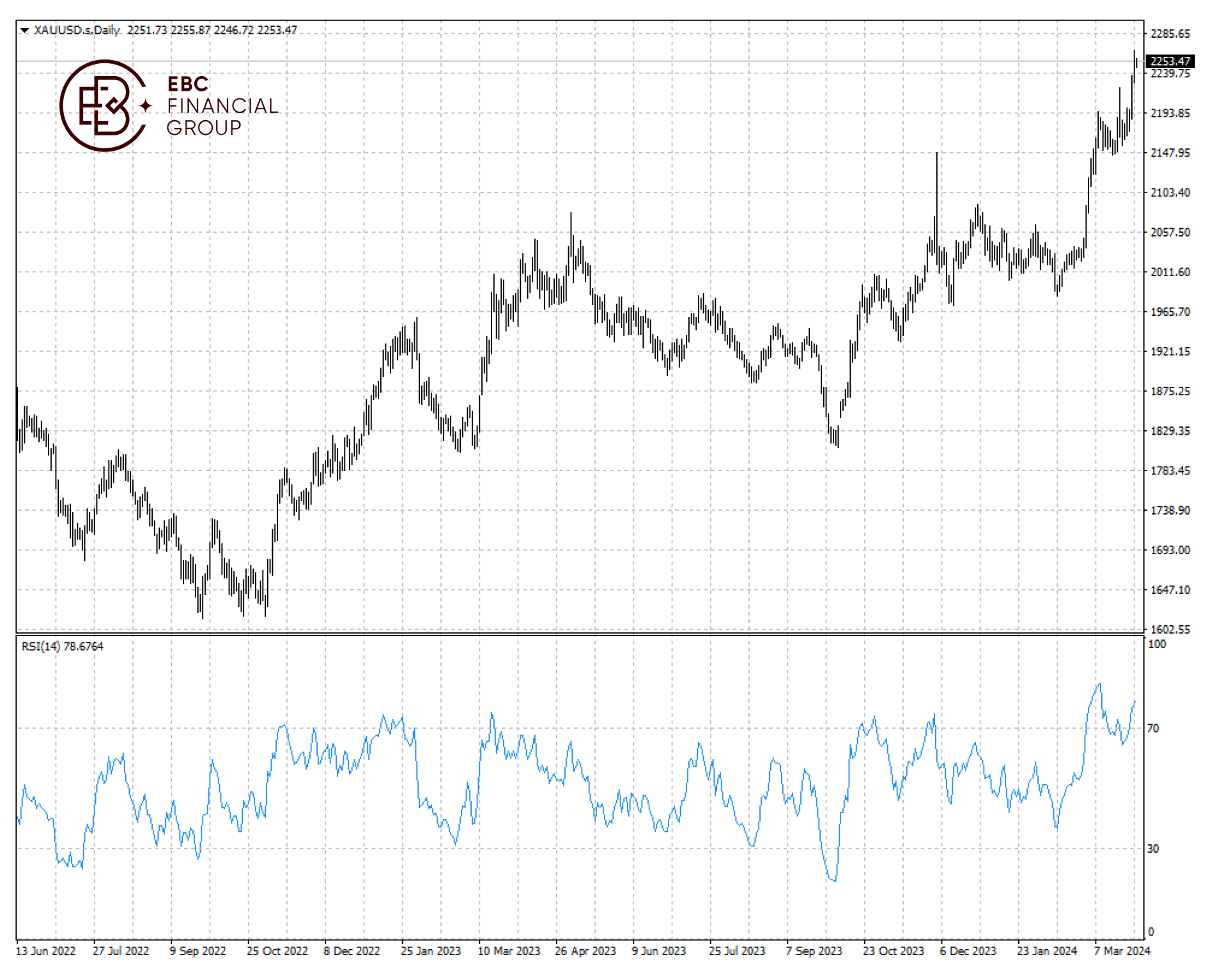Click the 10 Mar 2023 date label

[x=509, y=951]
